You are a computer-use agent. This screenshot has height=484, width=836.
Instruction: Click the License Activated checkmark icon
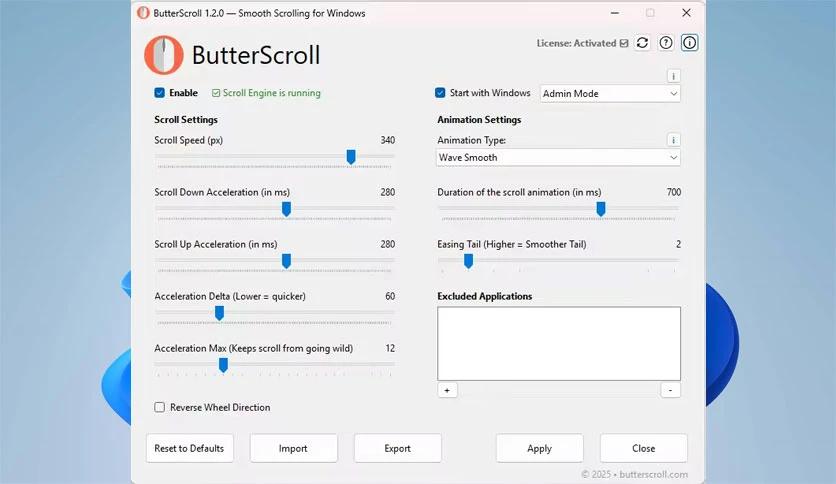[x=624, y=43]
